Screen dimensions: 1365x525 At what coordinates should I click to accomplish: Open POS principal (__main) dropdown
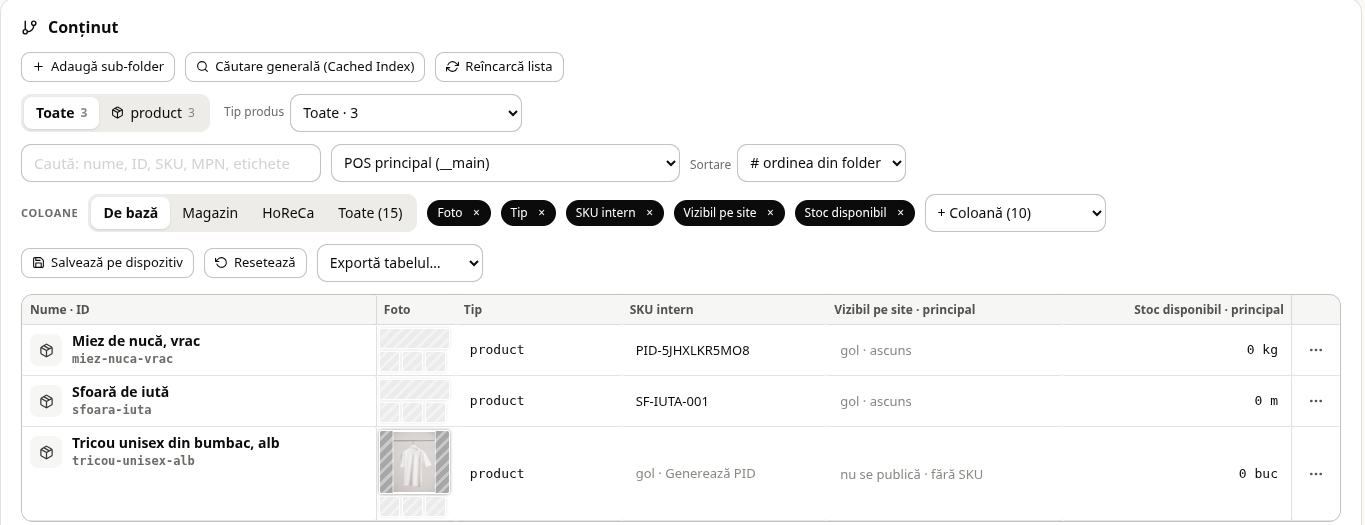(505, 163)
